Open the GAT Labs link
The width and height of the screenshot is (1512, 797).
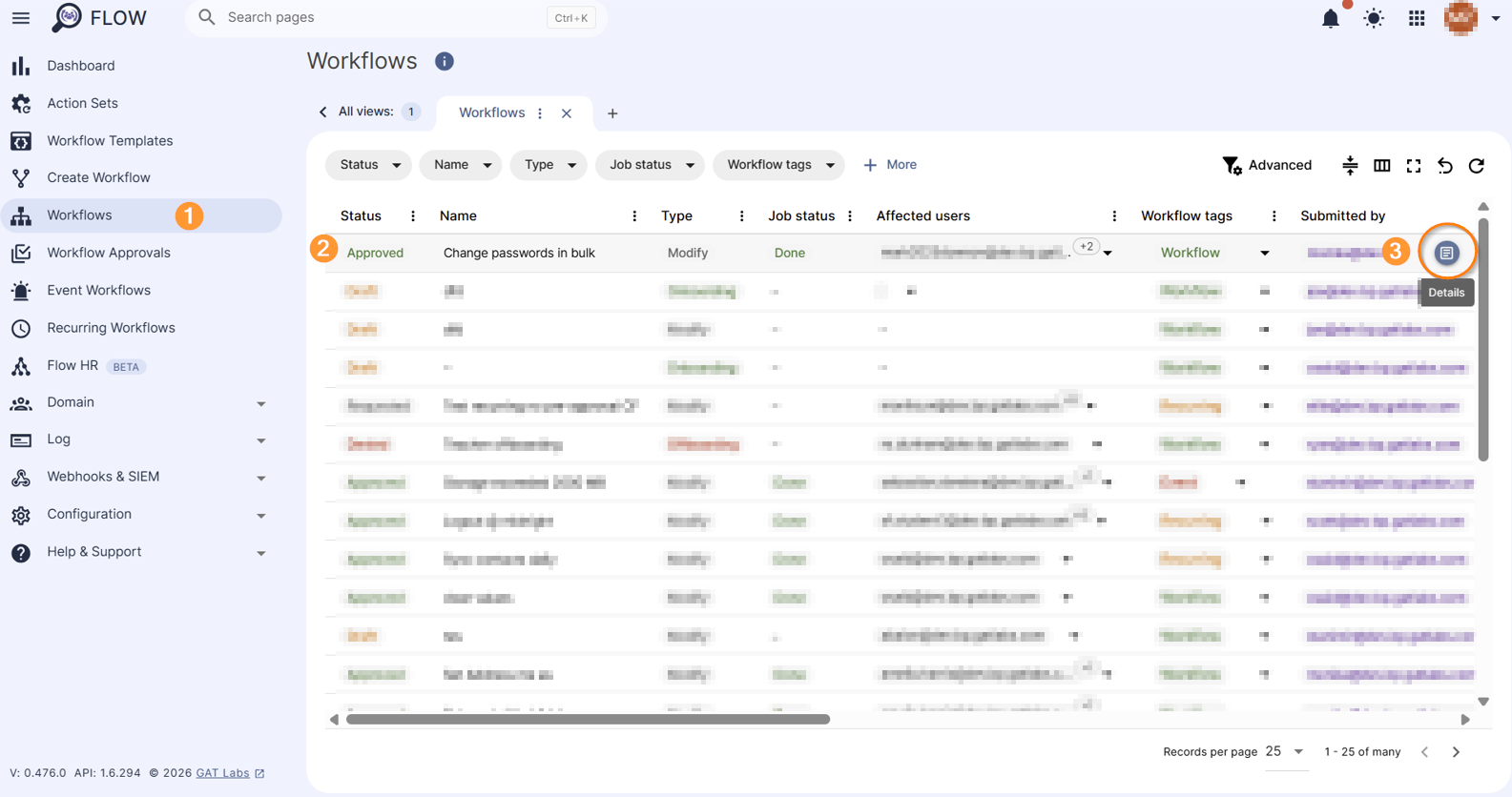[x=230, y=773]
